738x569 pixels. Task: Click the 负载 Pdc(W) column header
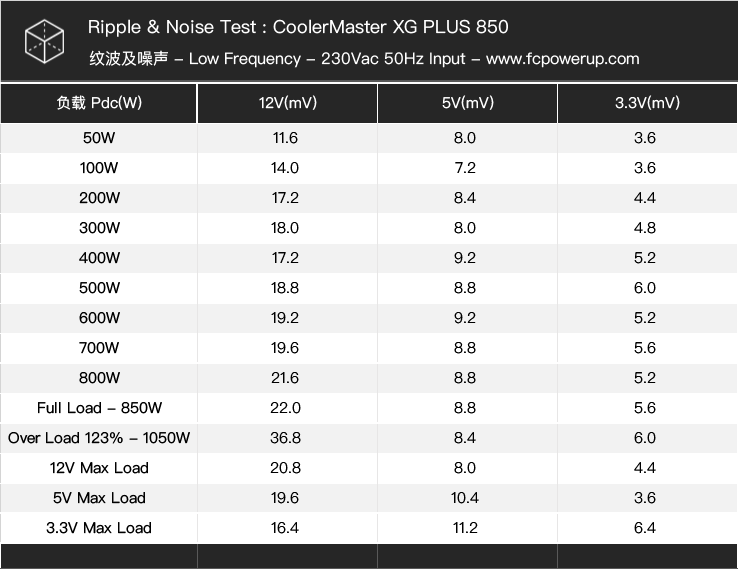[x=99, y=103]
